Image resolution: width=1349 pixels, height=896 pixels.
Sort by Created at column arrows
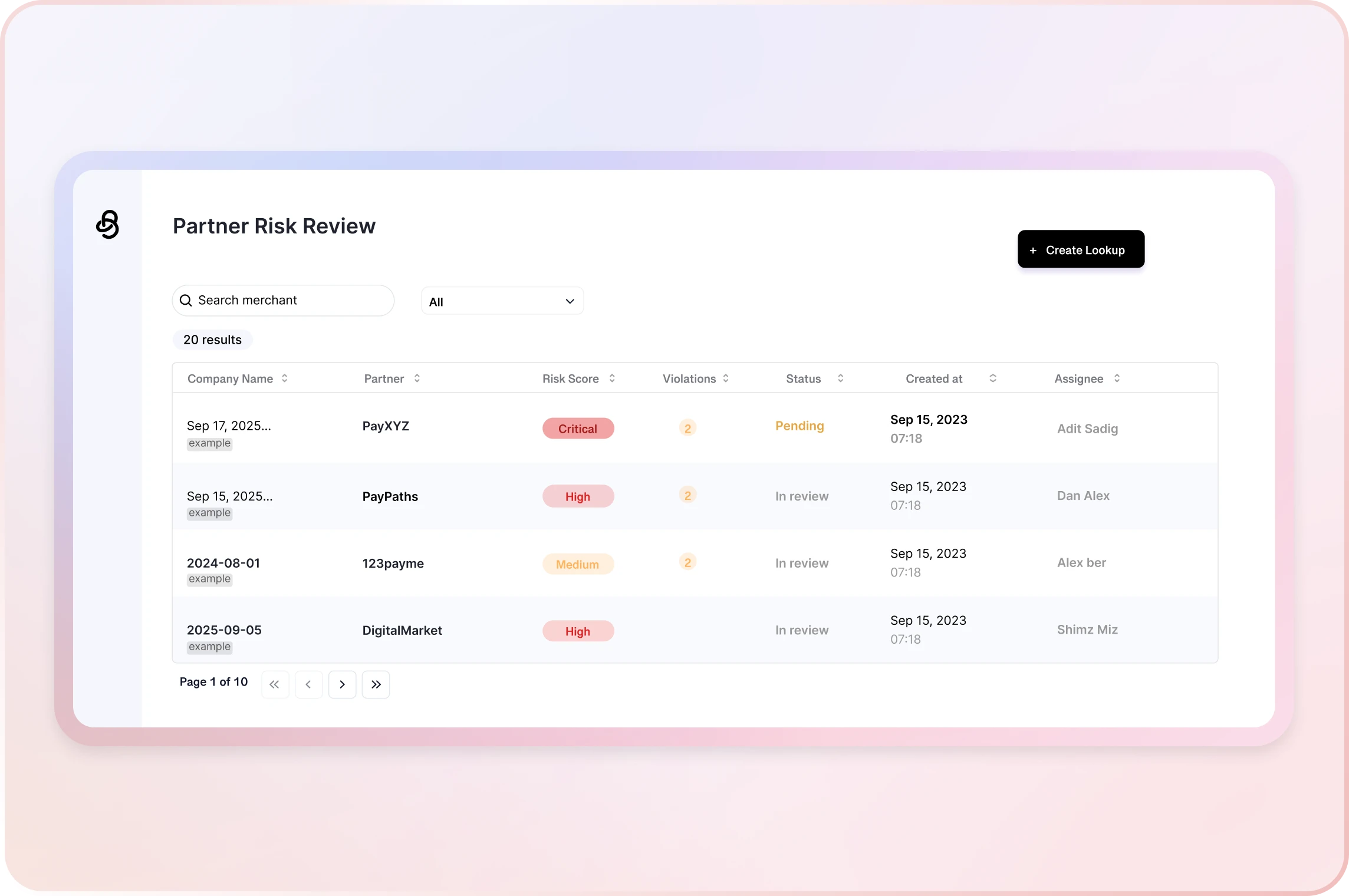993,378
